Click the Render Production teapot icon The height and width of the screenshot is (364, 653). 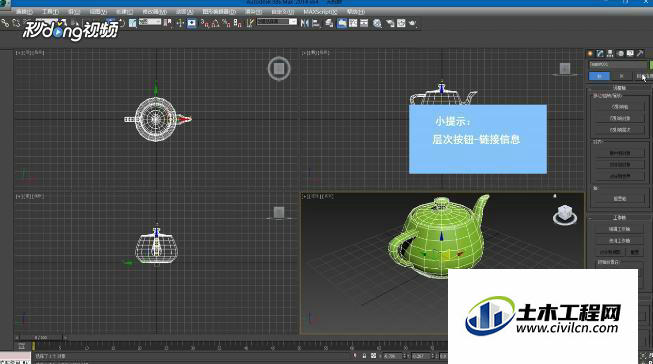coord(413,23)
